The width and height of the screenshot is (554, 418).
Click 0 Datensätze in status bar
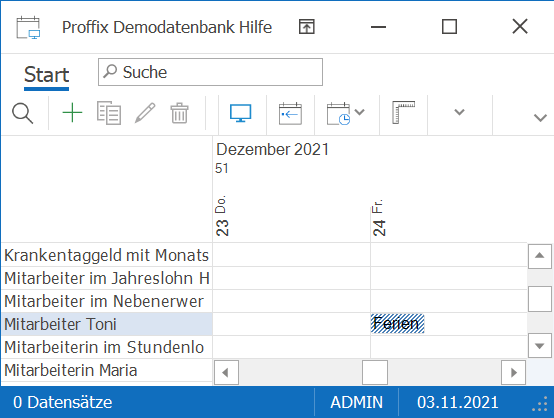(63, 402)
